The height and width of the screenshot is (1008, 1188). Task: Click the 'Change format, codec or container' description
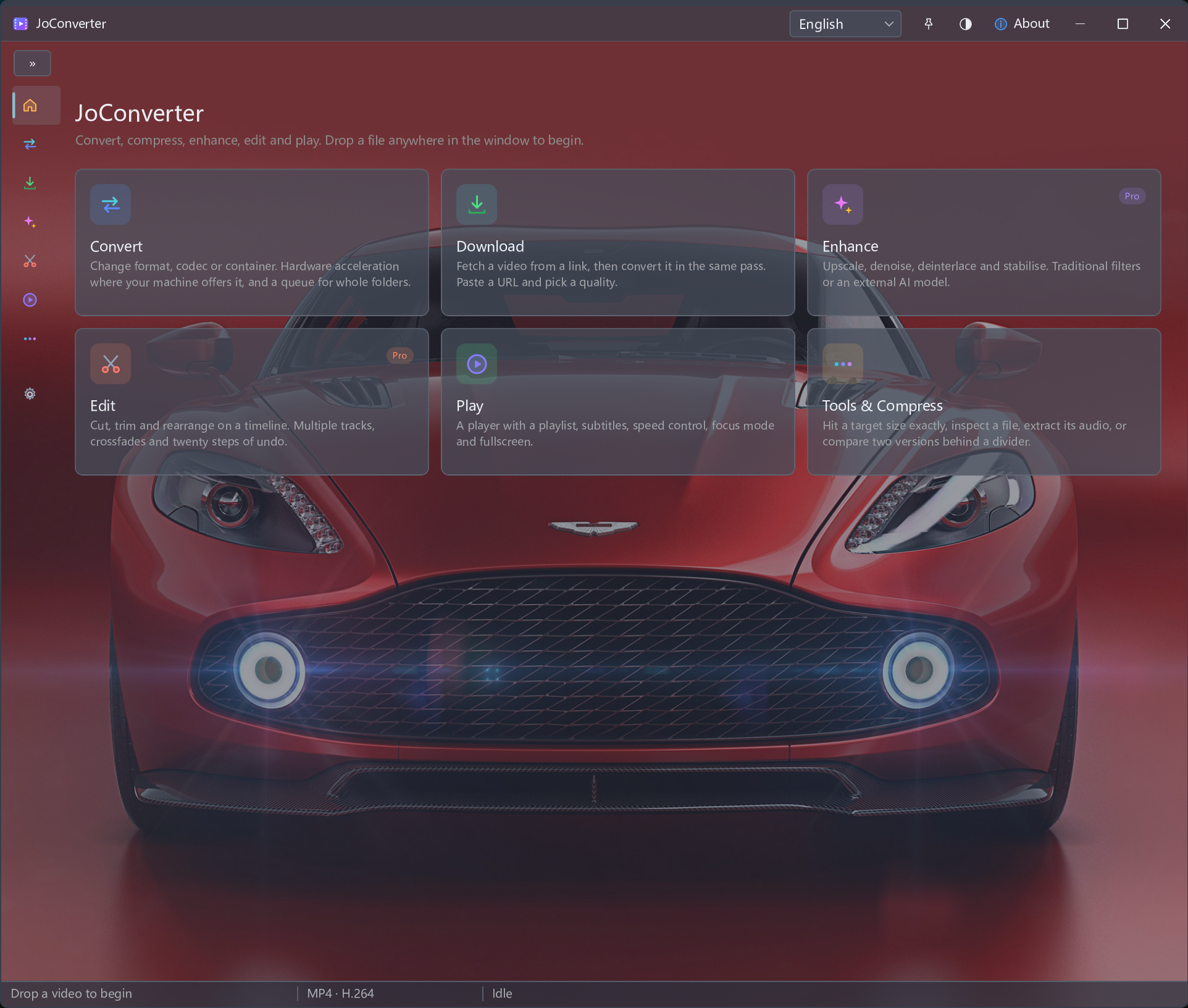click(251, 274)
